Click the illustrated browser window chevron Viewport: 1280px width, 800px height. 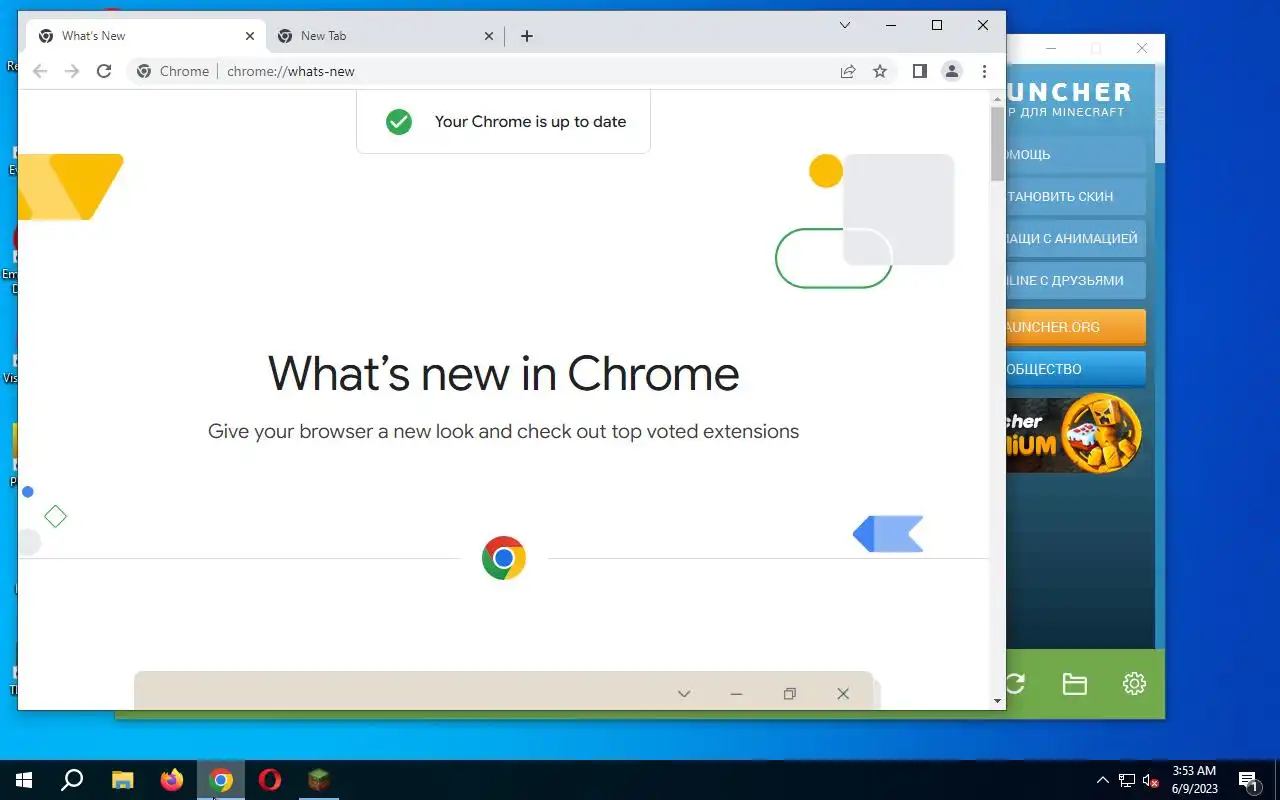(x=684, y=694)
